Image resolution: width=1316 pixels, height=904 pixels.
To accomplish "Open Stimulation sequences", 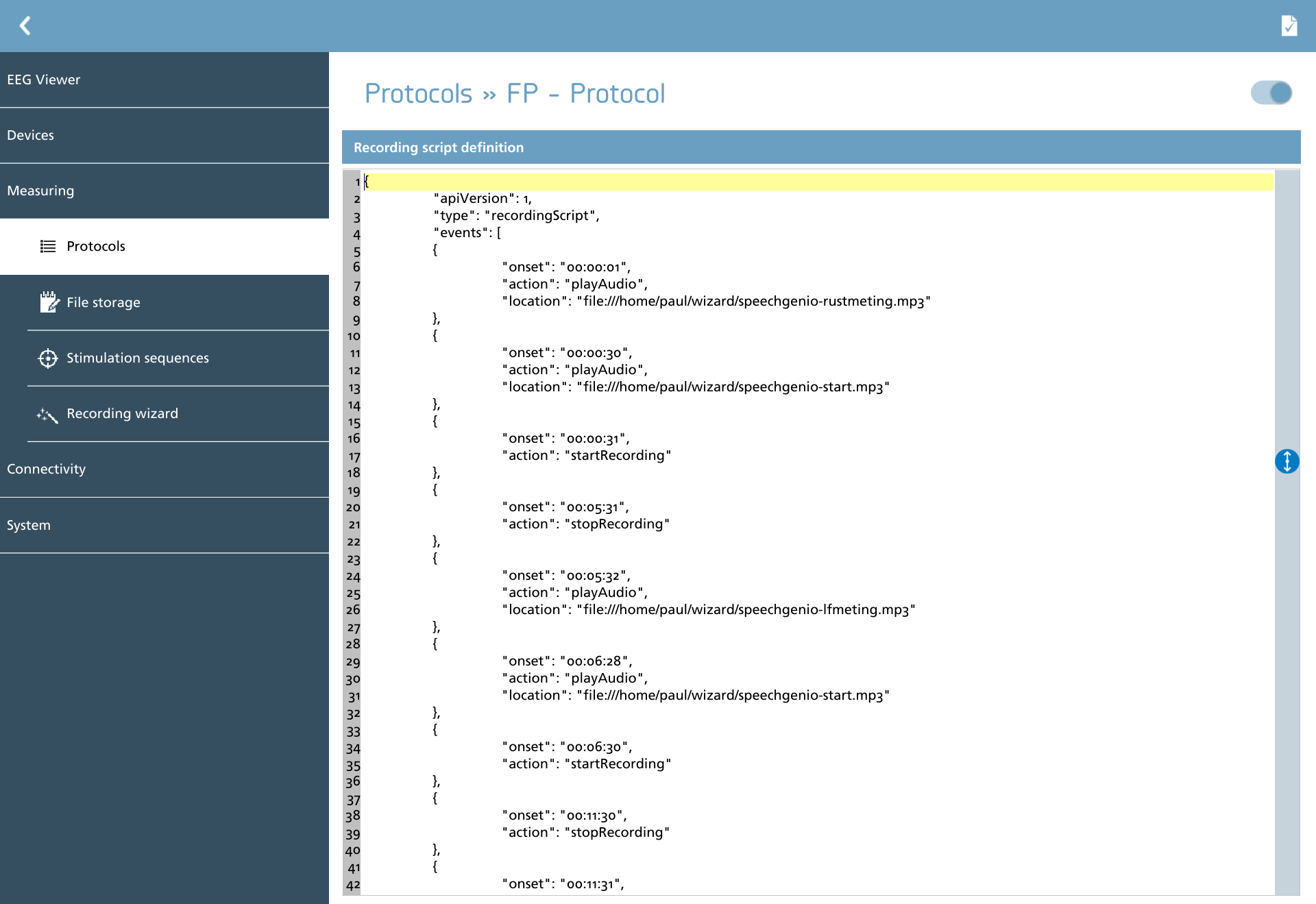I will [178, 358].
